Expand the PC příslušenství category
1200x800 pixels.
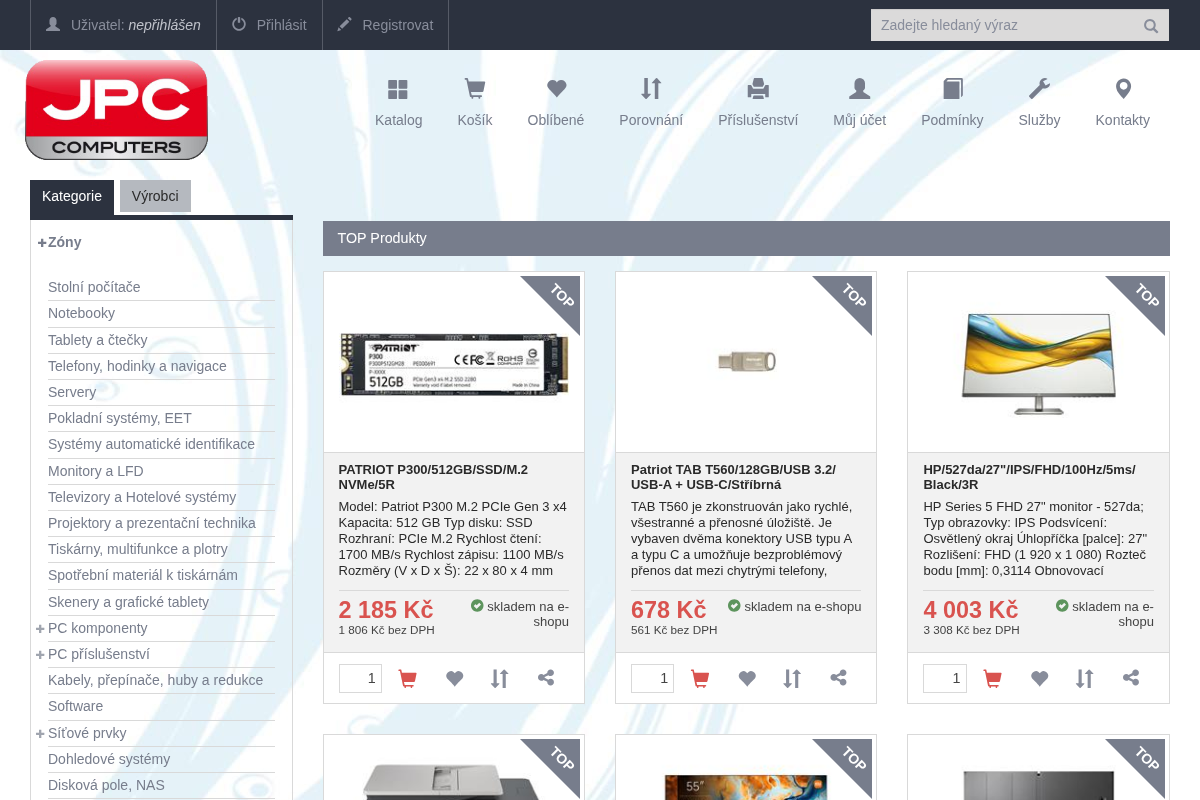pyautogui.click(x=40, y=654)
